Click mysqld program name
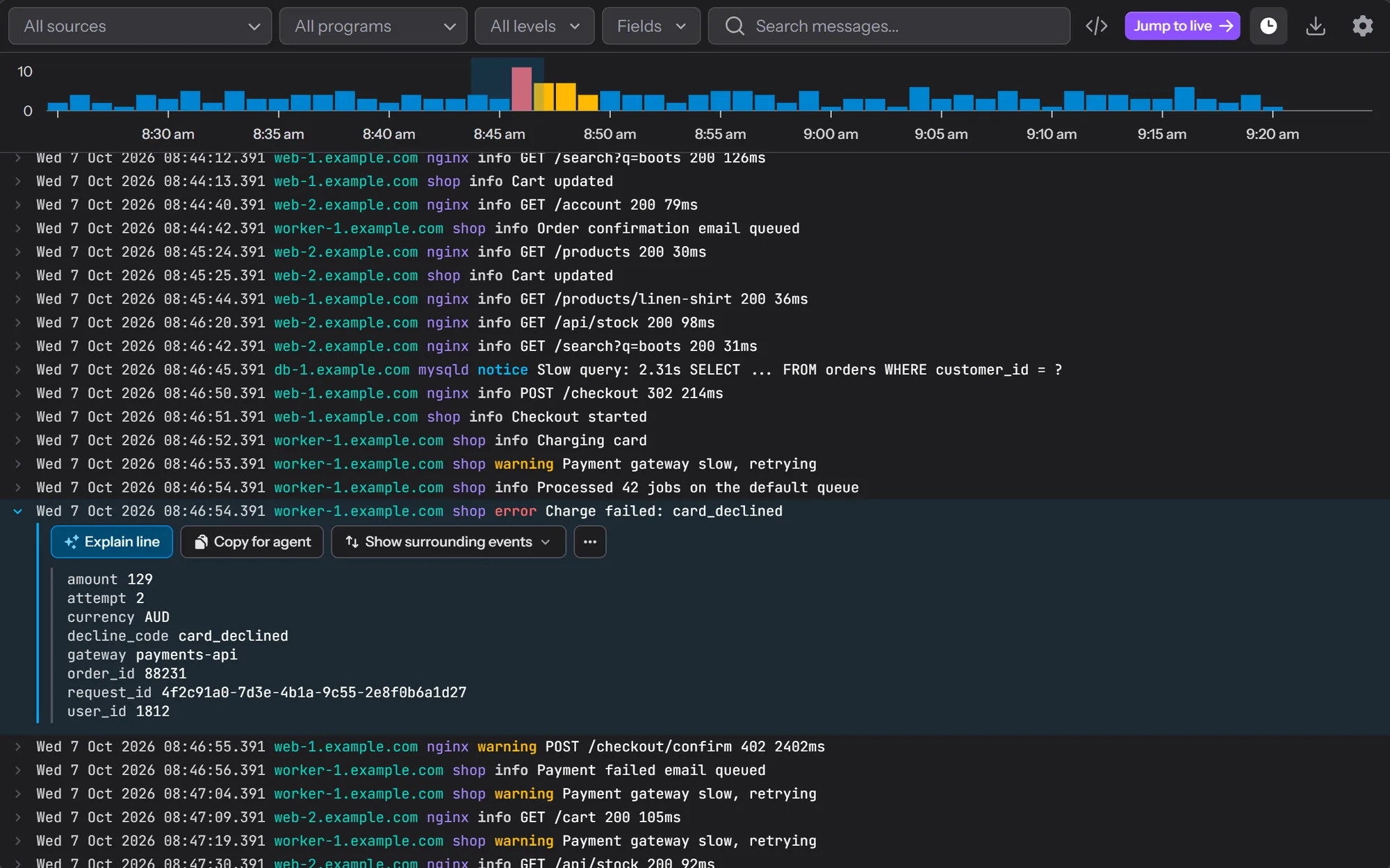The height and width of the screenshot is (868, 1390). (443, 370)
